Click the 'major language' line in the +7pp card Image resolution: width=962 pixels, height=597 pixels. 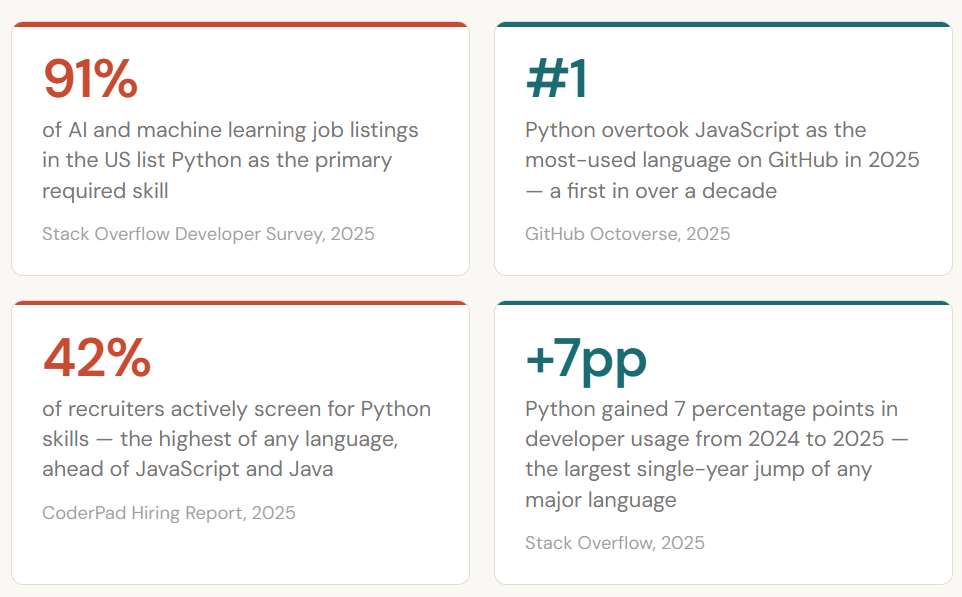coord(600,500)
